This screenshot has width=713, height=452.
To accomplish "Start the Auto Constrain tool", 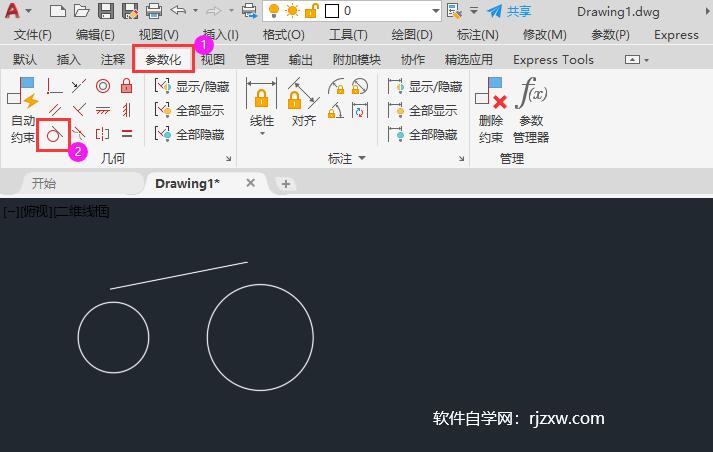I will pyautogui.click(x=22, y=110).
